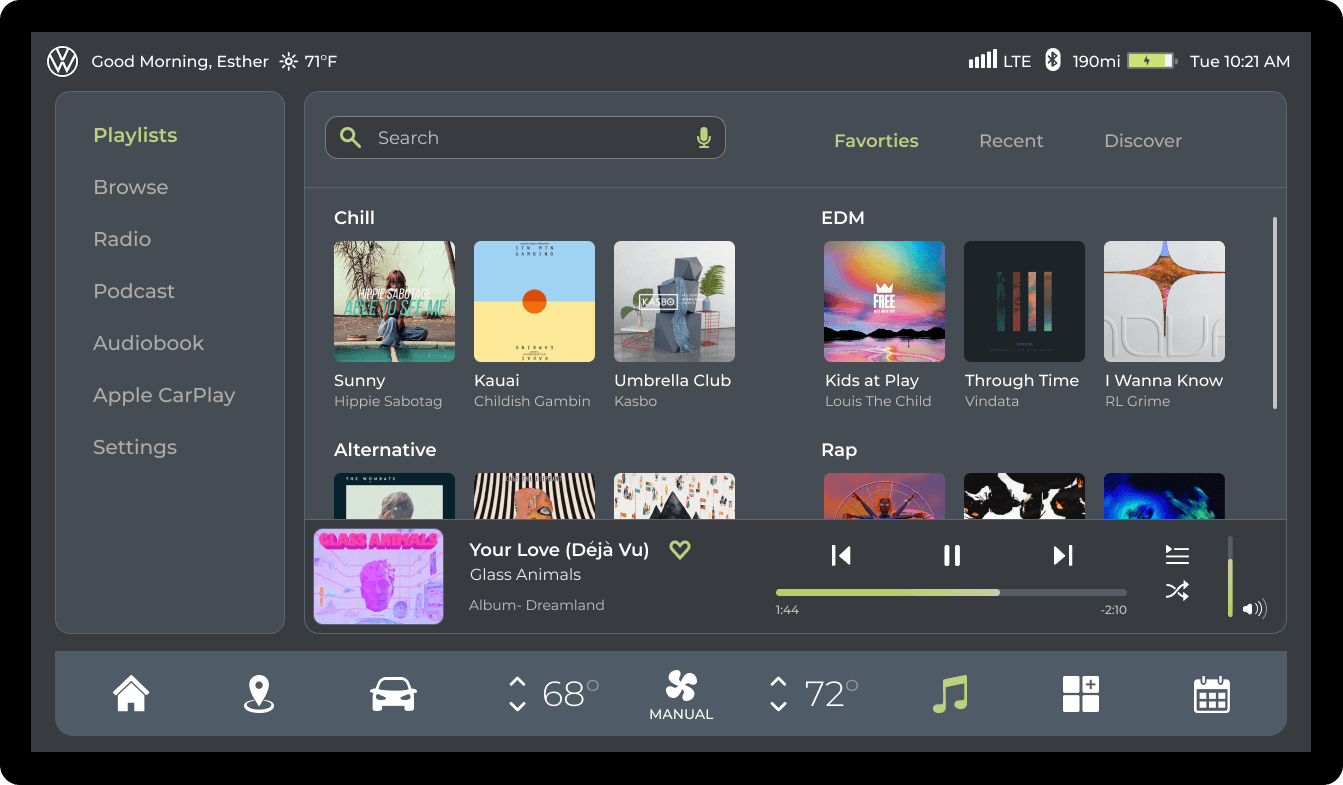1343x785 pixels.
Task: Open the play queue list
Action: pos(1177,555)
